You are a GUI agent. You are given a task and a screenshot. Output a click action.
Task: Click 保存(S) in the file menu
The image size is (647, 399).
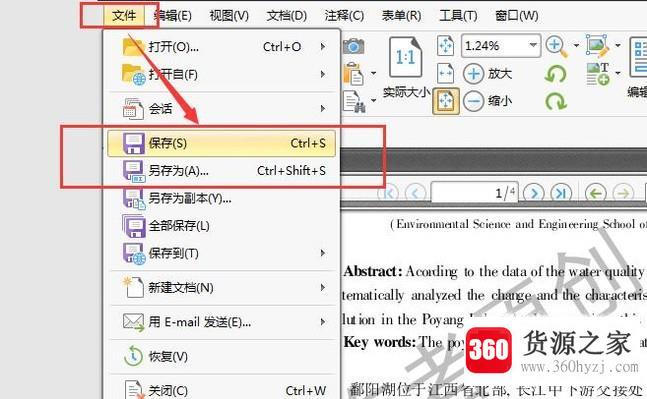click(x=222, y=143)
